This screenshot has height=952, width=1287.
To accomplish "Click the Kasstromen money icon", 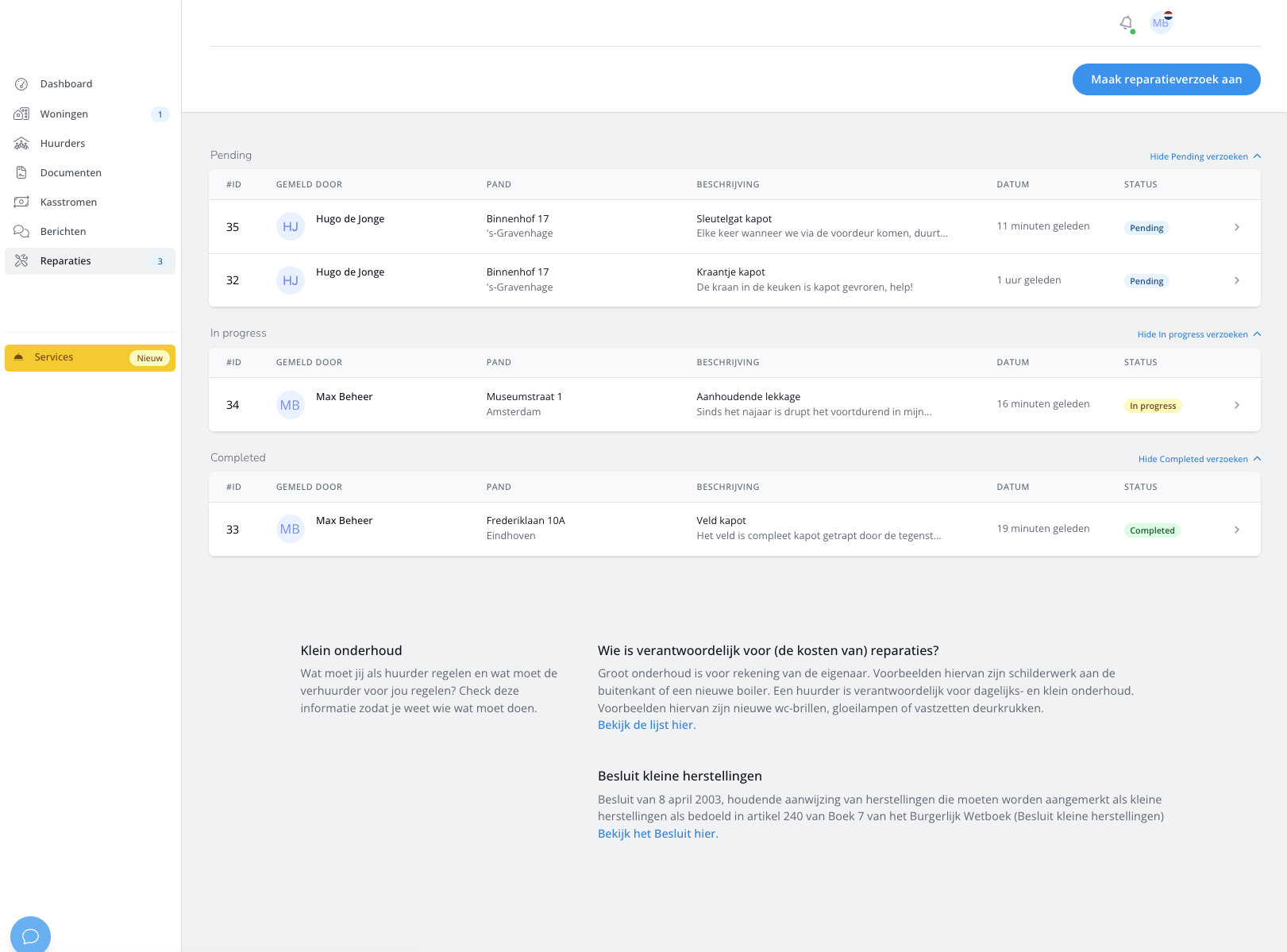I will pyautogui.click(x=21, y=202).
